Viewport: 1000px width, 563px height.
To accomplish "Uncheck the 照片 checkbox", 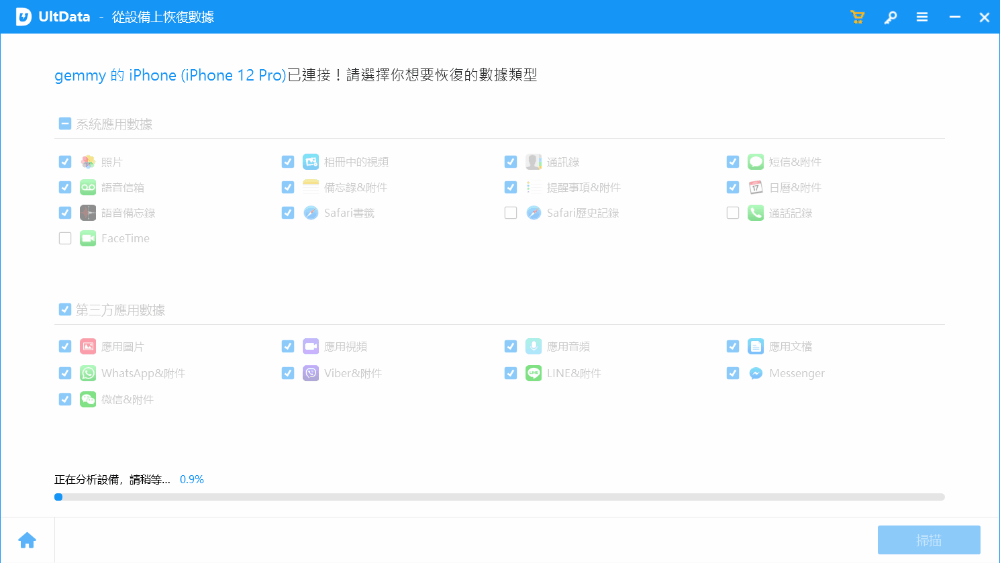I will (x=65, y=161).
